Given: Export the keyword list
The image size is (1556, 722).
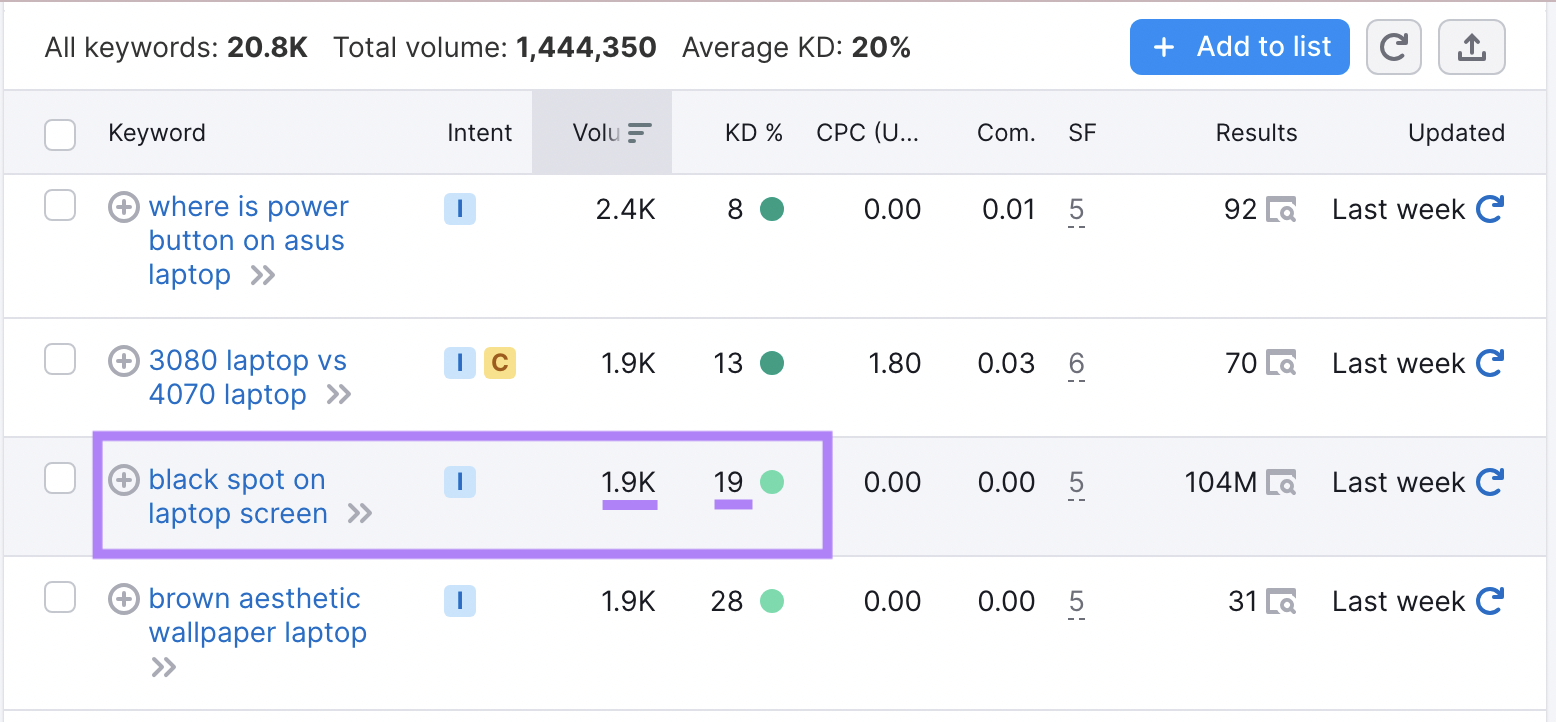Looking at the screenshot, I should pyautogui.click(x=1471, y=46).
